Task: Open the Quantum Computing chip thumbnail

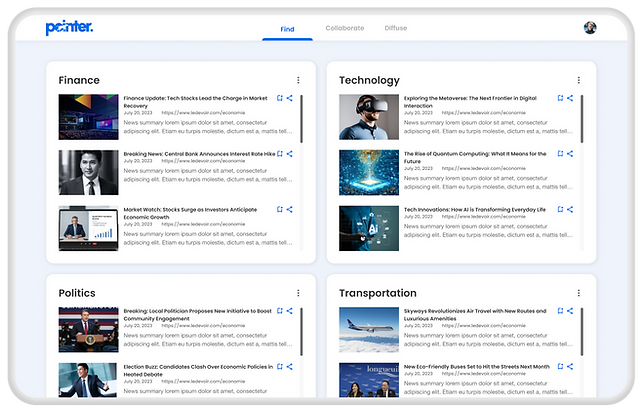Action: pos(369,173)
